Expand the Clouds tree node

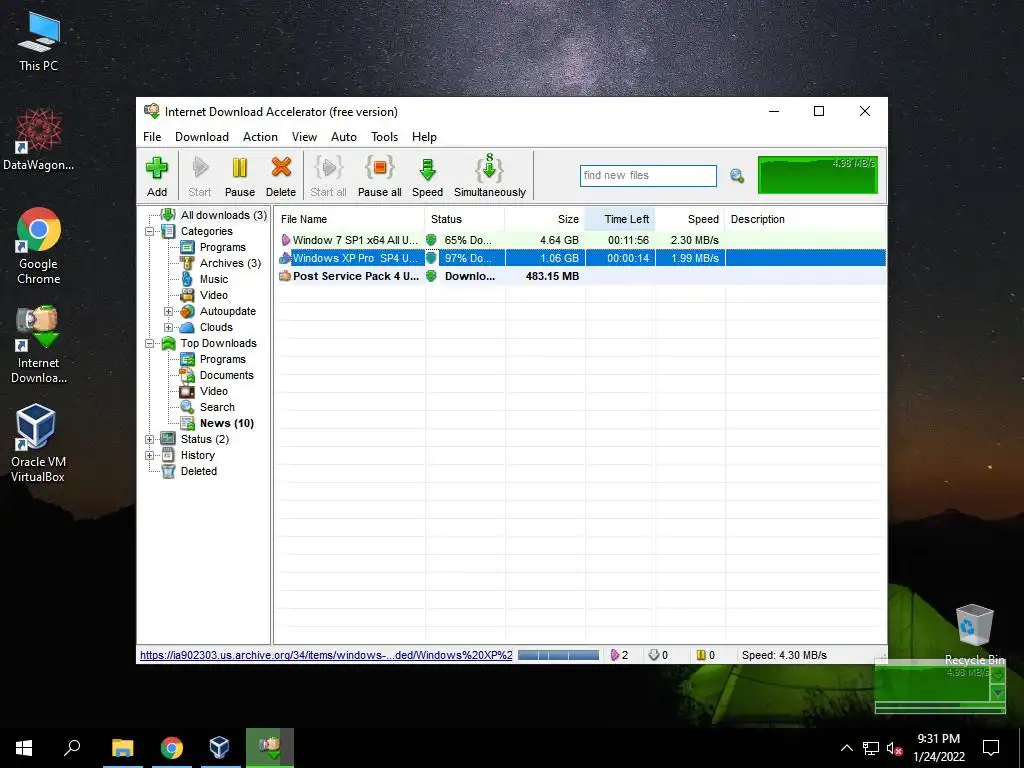point(168,327)
